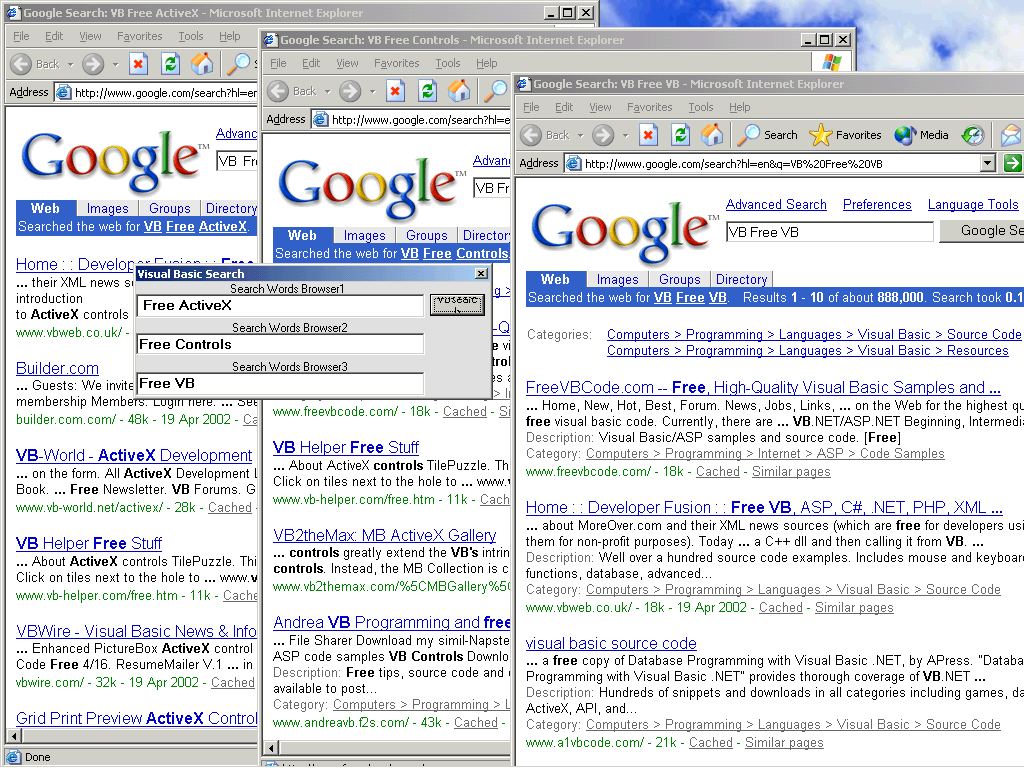Open File menu in VB Free VB window
The image size is (1024, 768).
pos(531,107)
